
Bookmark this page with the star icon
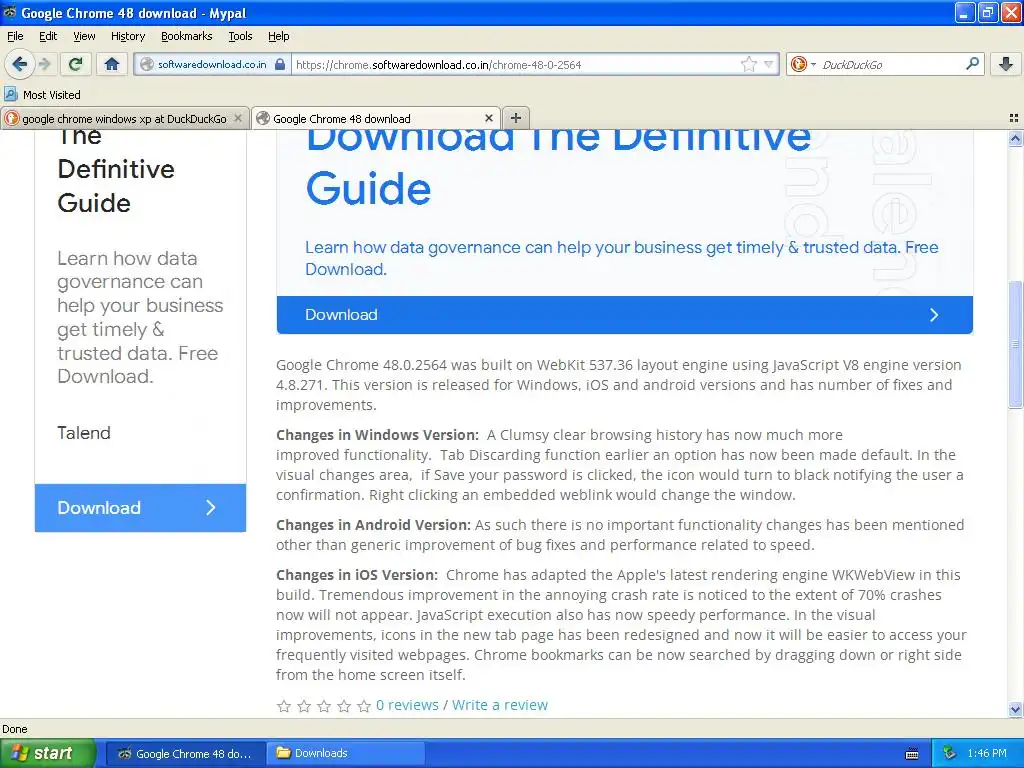(748, 64)
